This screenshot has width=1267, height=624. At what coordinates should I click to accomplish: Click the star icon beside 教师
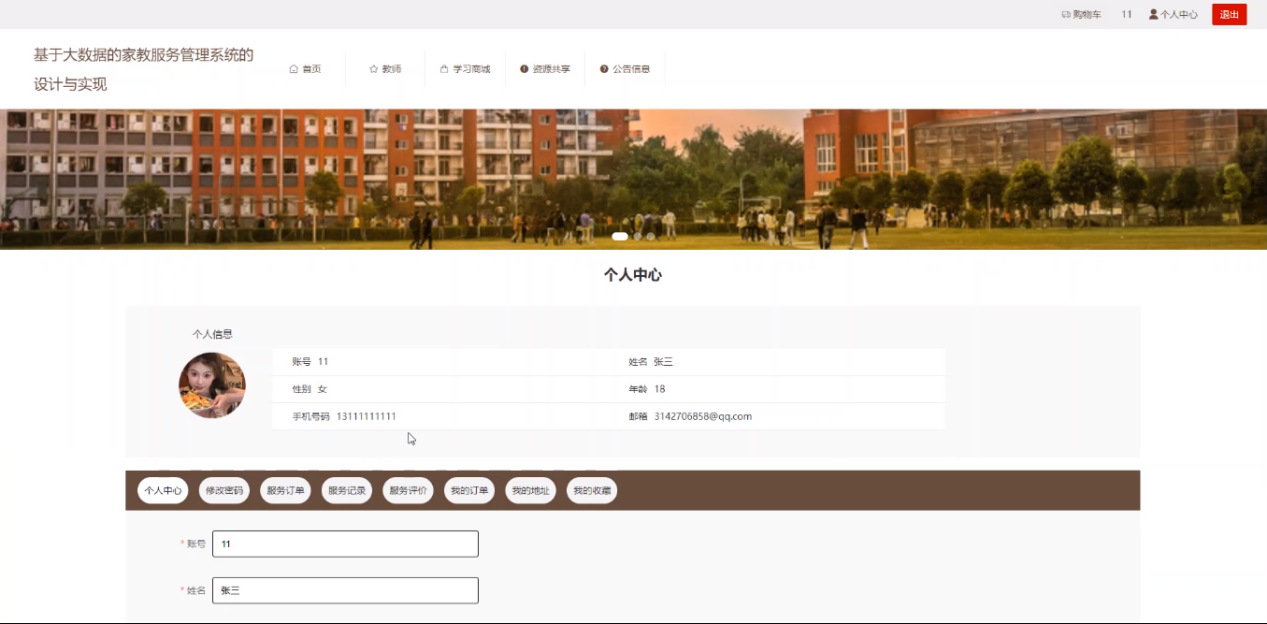coord(373,69)
